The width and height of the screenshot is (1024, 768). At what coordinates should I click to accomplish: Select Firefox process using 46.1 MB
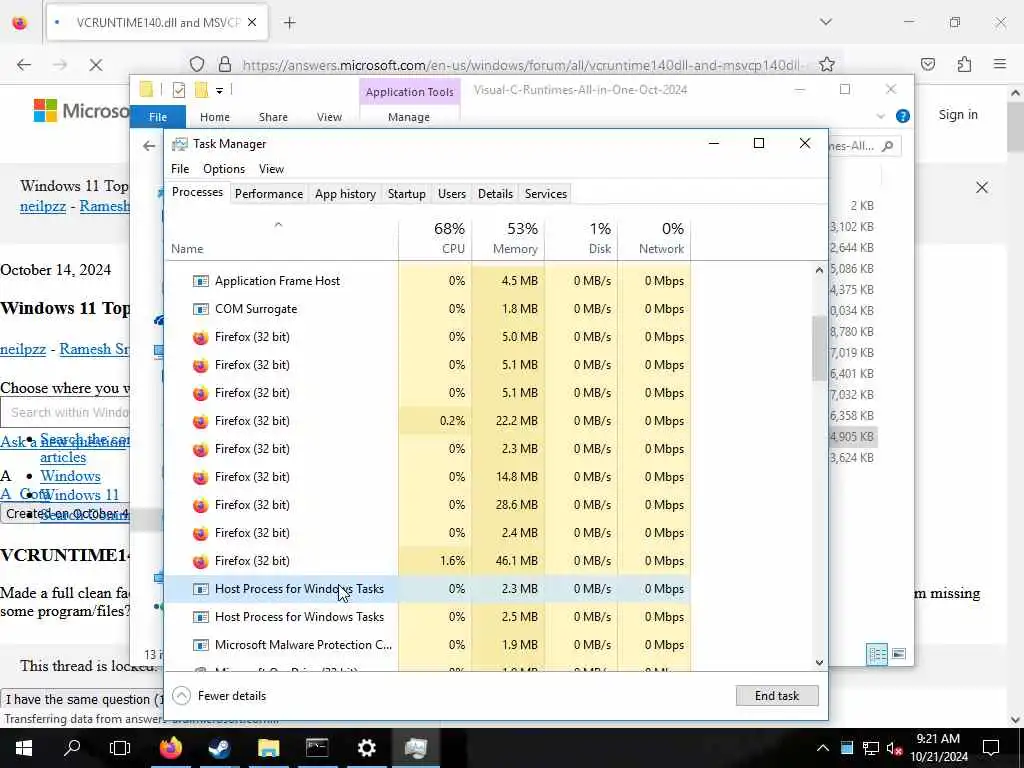427,561
